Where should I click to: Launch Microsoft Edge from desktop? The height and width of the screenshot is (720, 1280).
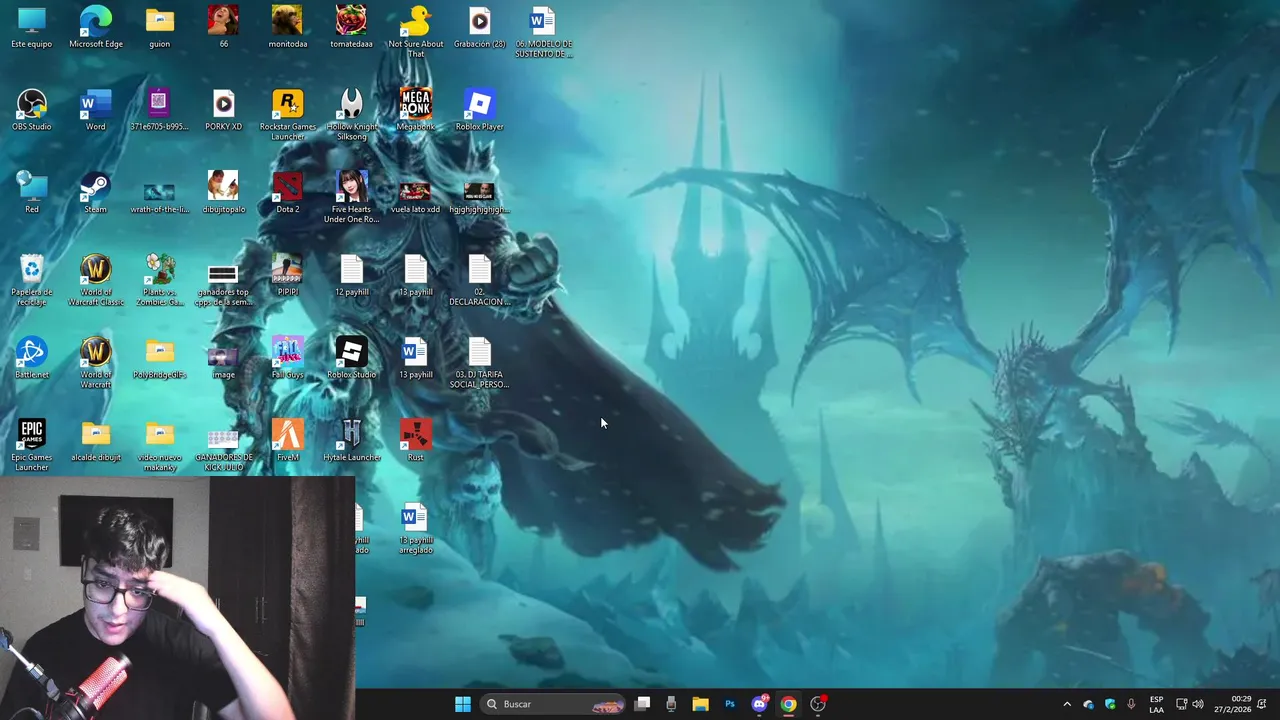click(96, 27)
